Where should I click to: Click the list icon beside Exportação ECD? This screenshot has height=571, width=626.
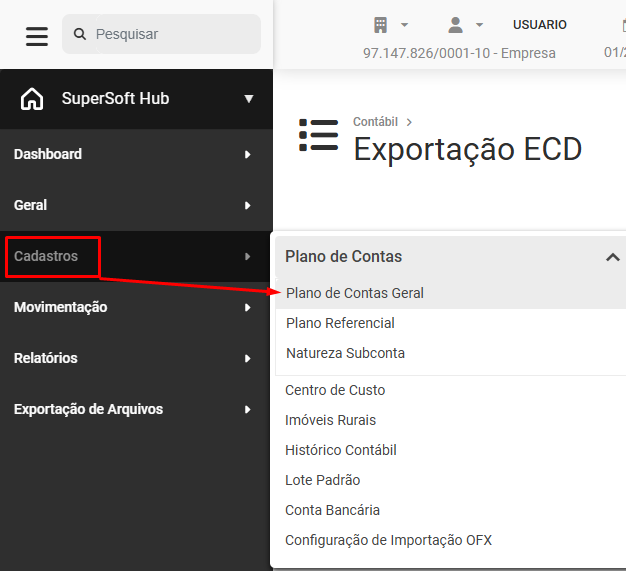tap(319, 135)
